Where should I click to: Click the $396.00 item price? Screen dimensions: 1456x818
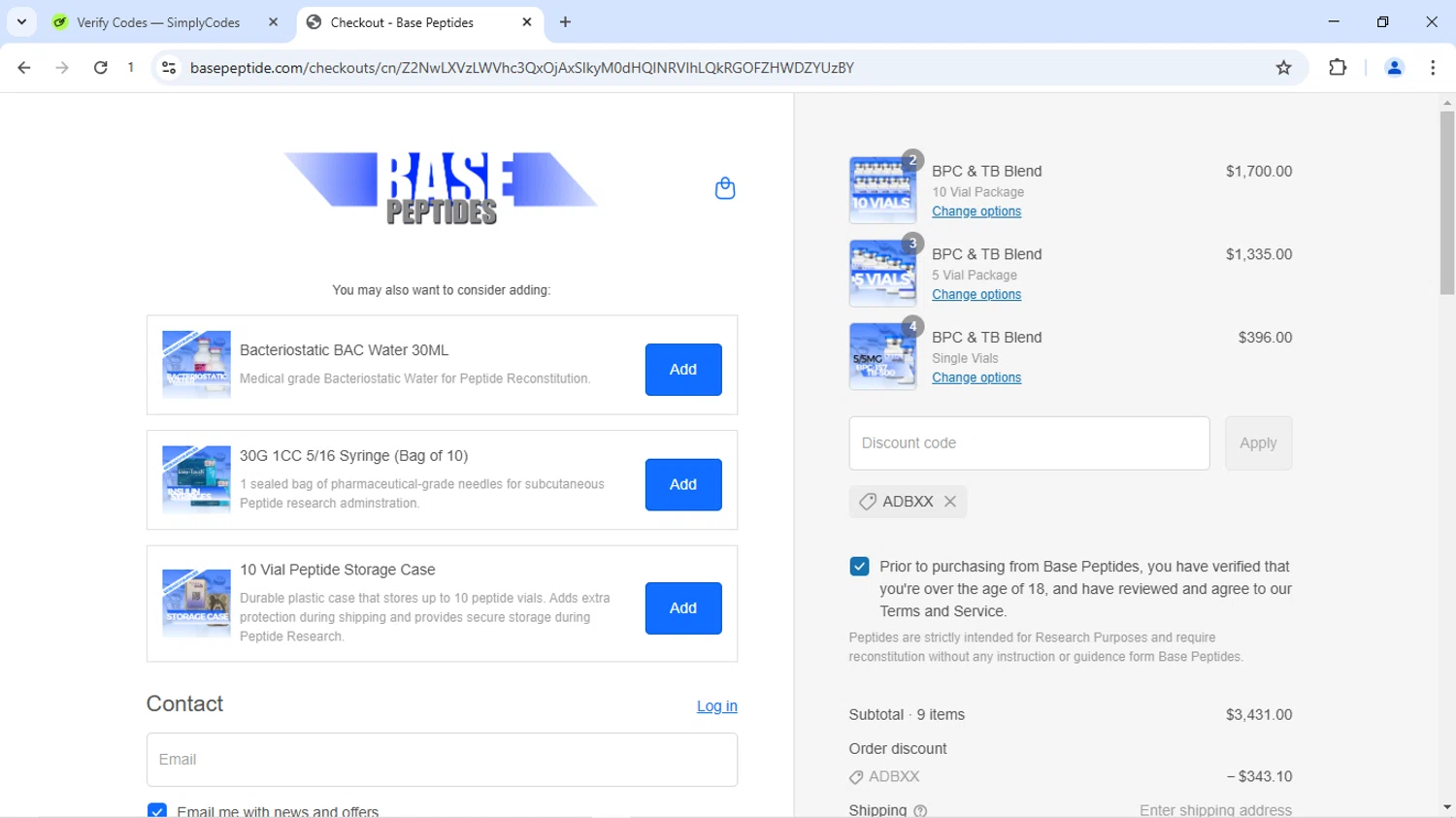1265,338
